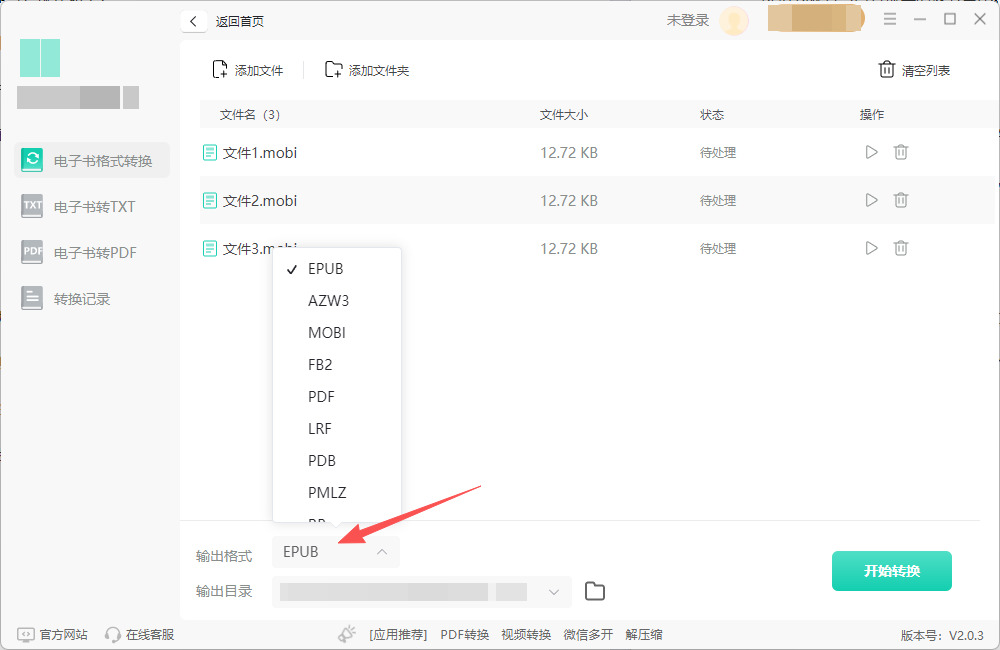The image size is (1000, 650).
Task: Select LRF in the format list
Action: (337, 428)
